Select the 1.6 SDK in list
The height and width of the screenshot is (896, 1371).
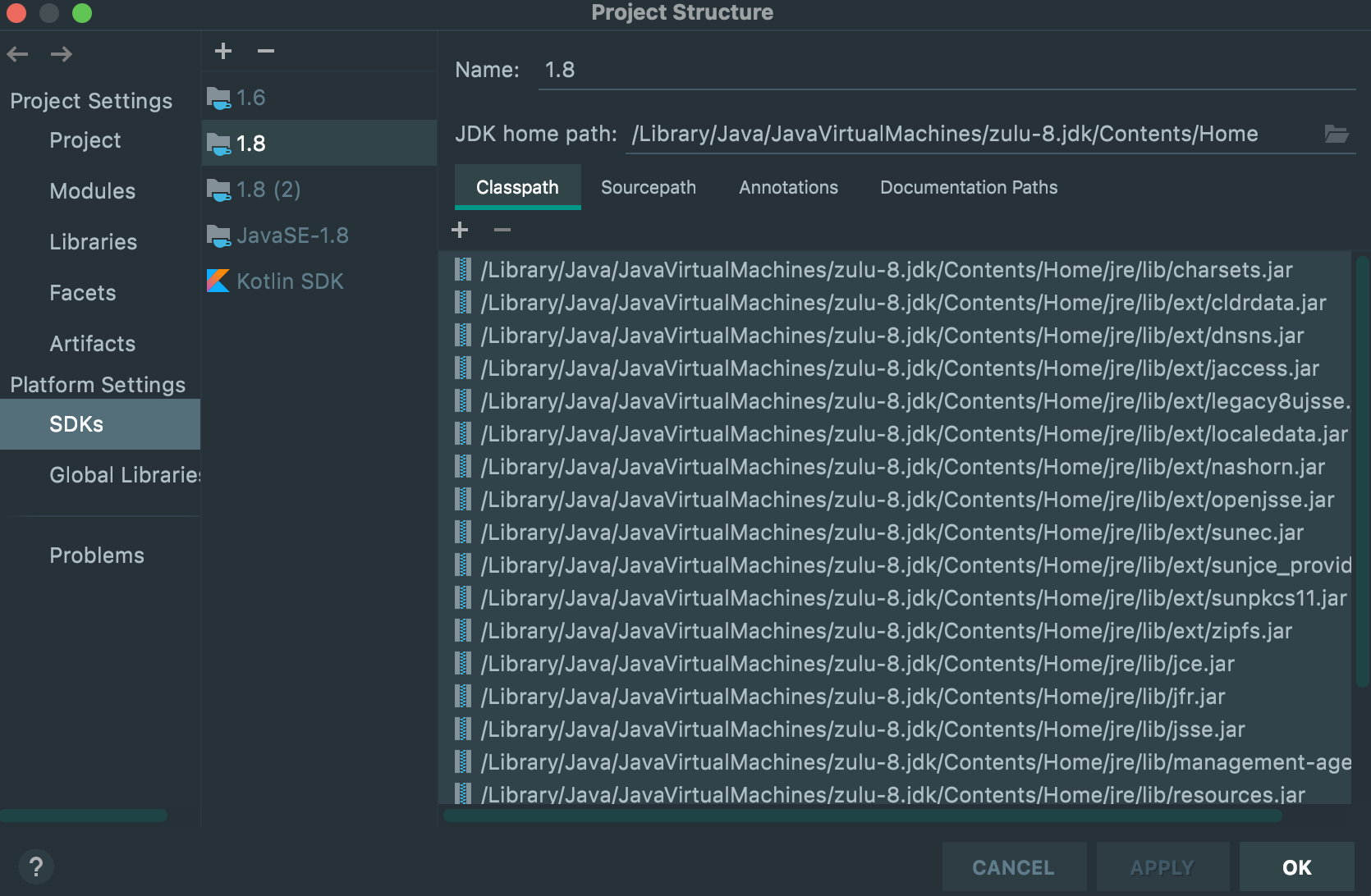pyautogui.click(x=250, y=98)
